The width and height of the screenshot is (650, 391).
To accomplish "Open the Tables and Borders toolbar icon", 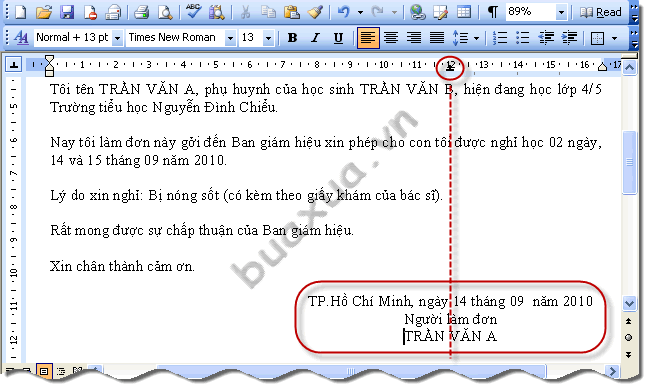I will coord(440,12).
